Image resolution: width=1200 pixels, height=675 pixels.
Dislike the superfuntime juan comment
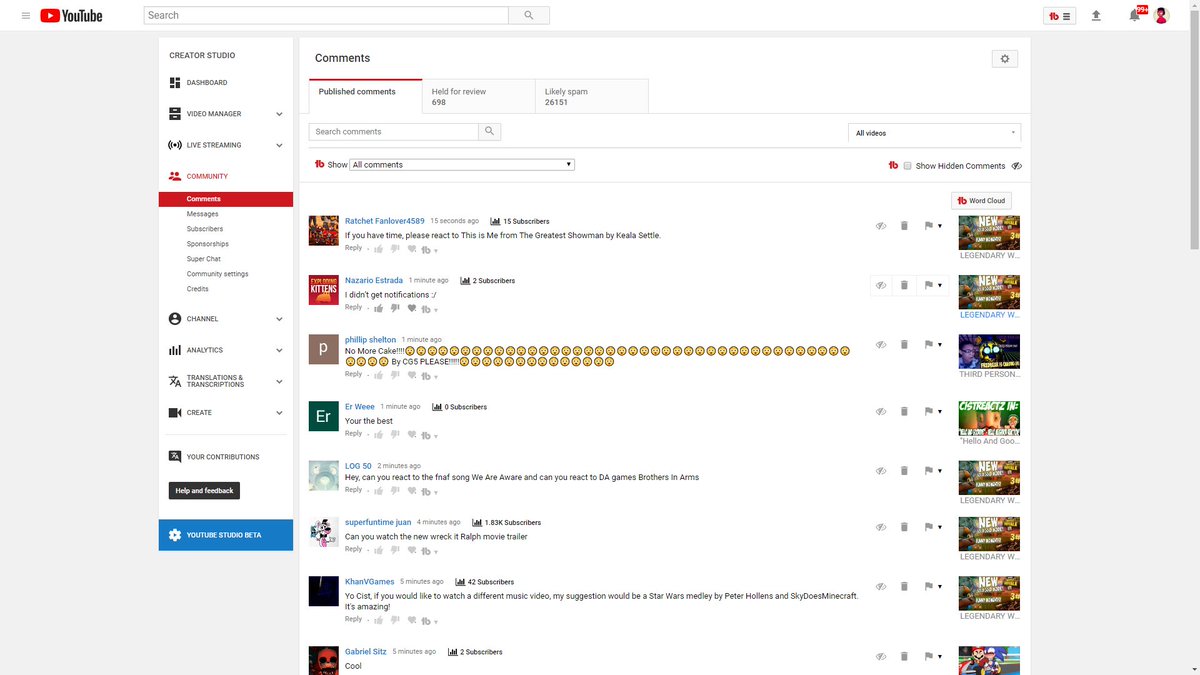pyautogui.click(x=395, y=550)
